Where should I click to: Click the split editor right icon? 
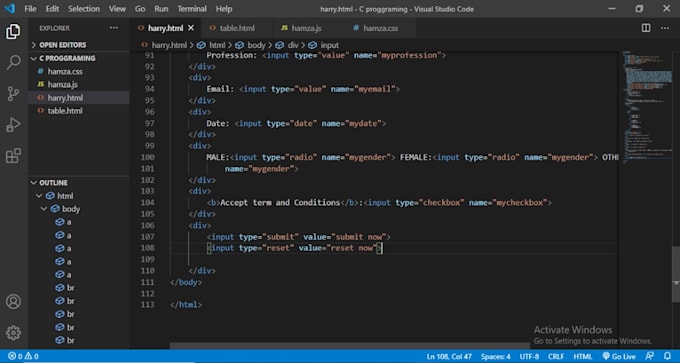[646, 28]
